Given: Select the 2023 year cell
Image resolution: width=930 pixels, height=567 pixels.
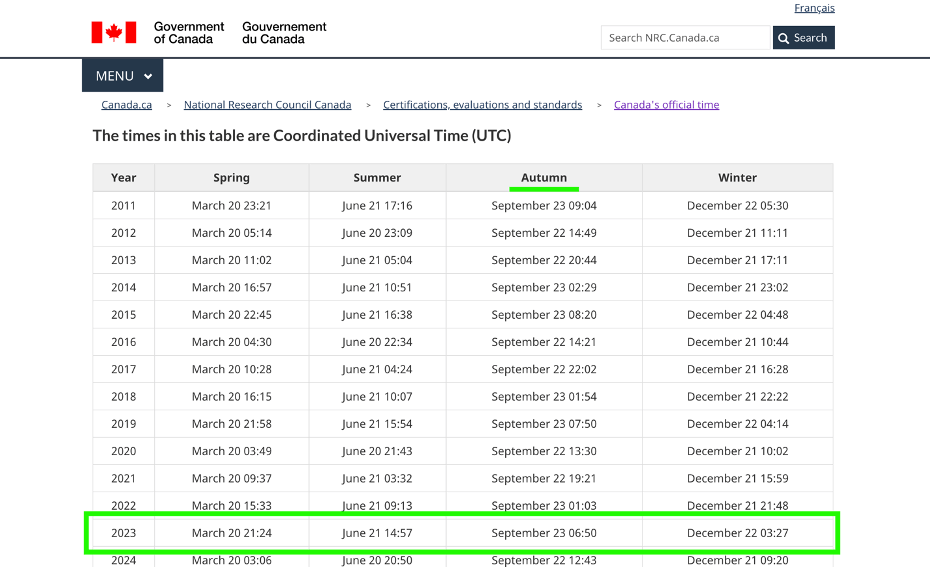Looking at the screenshot, I should point(123,533).
